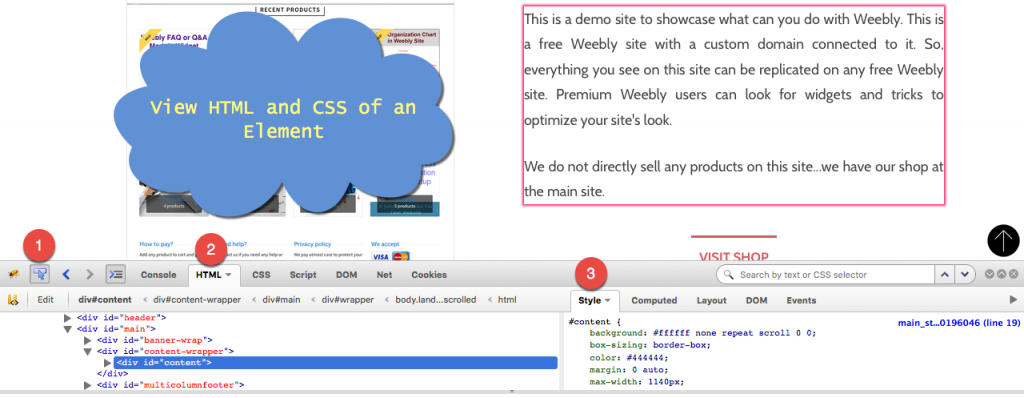Select the div id="header" tree row
Image resolution: width=1024 pixels, height=398 pixels.
(x=122, y=318)
